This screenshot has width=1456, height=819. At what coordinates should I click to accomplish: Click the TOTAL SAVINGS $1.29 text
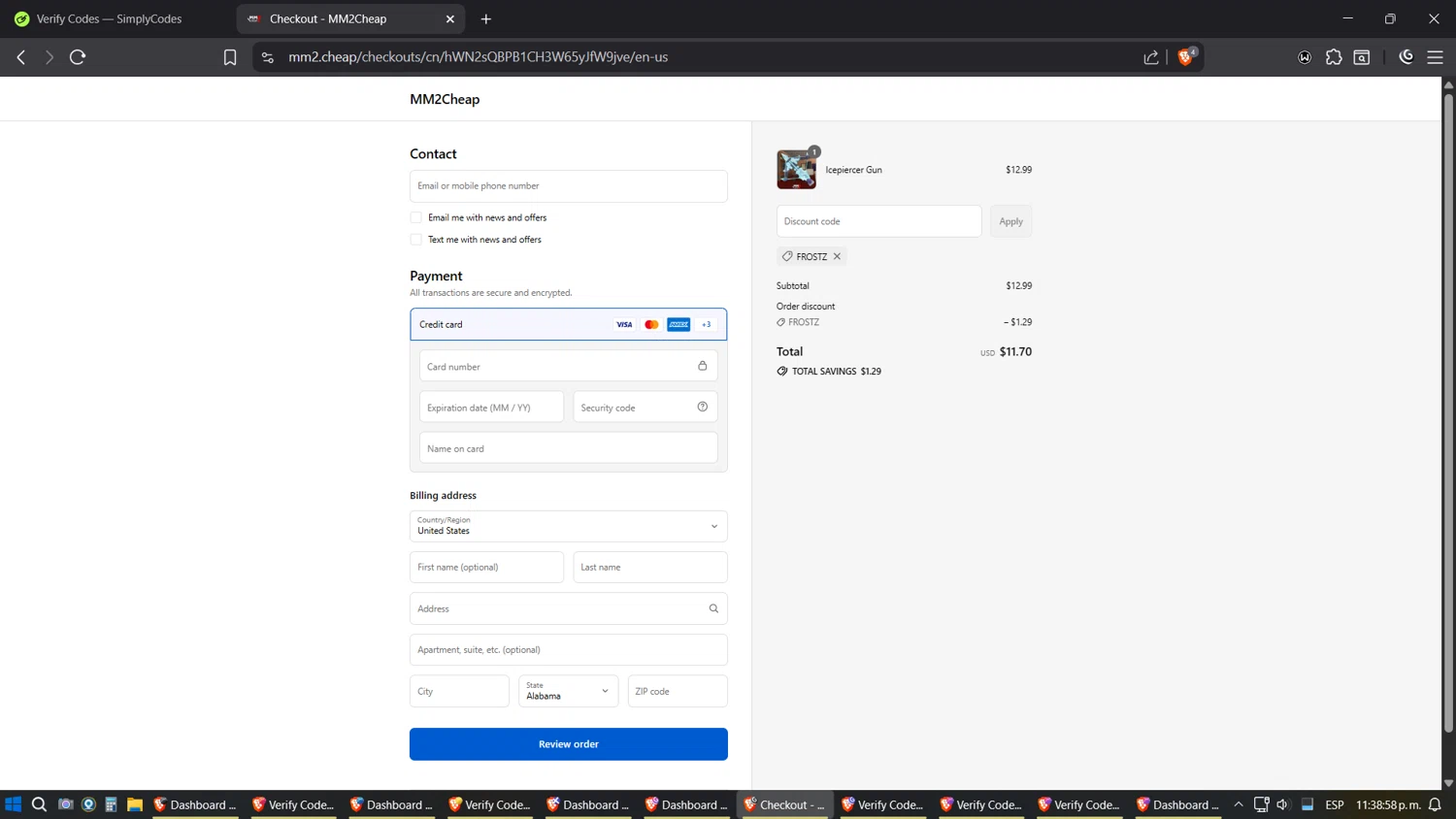837,372
